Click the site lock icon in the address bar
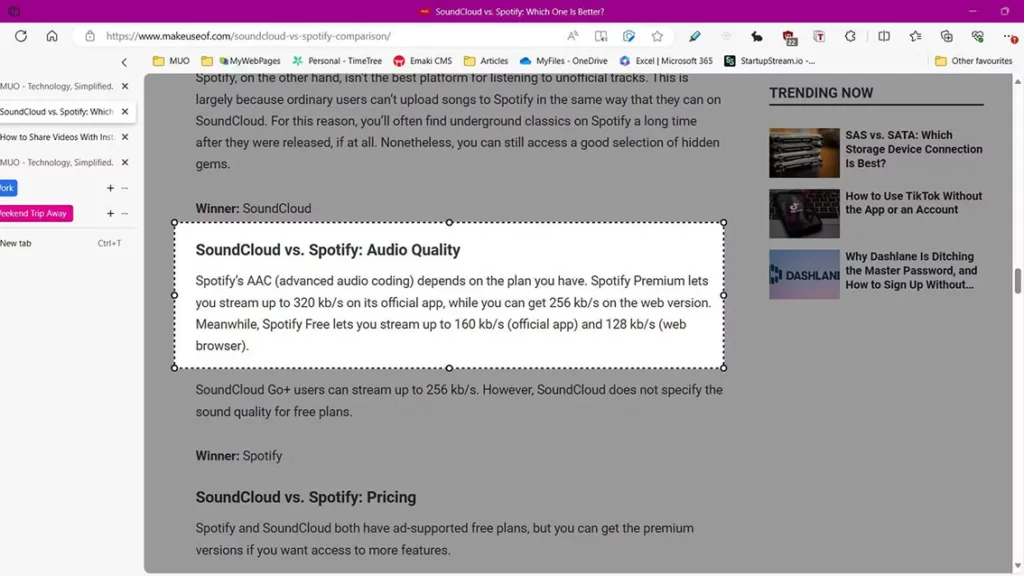This screenshot has height=576, width=1024. tap(90, 36)
